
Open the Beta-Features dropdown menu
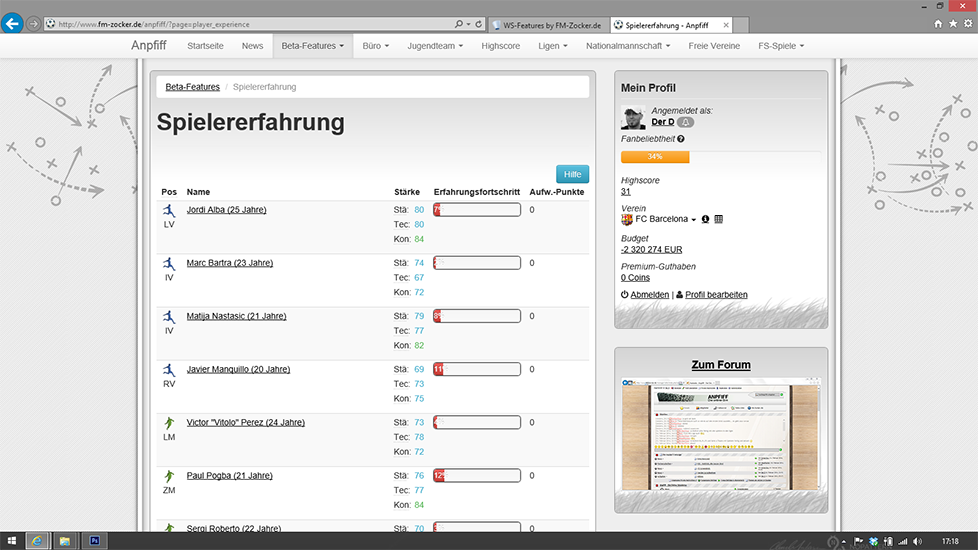pyautogui.click(x=312, y=46)
